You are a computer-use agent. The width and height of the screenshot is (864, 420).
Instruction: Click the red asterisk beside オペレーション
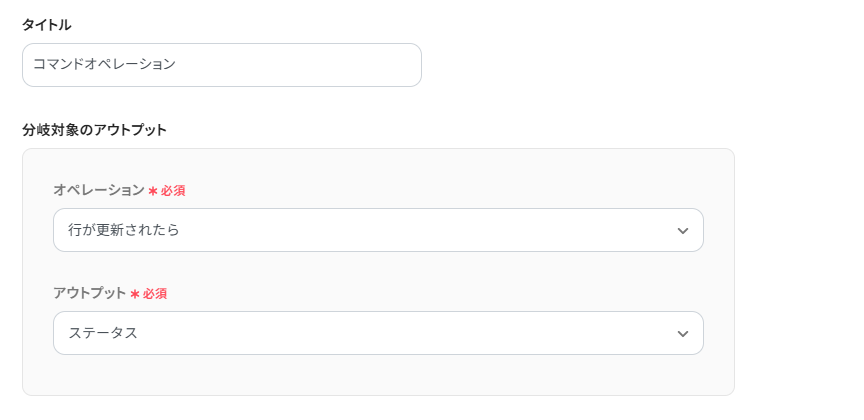(153, 191)
